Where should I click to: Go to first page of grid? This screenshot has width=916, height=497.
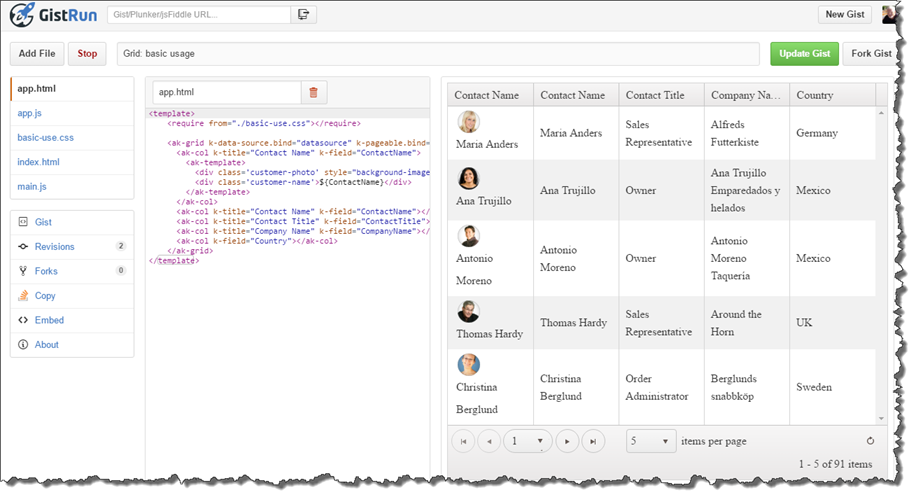pyautogui.click(x=464, y=441)
